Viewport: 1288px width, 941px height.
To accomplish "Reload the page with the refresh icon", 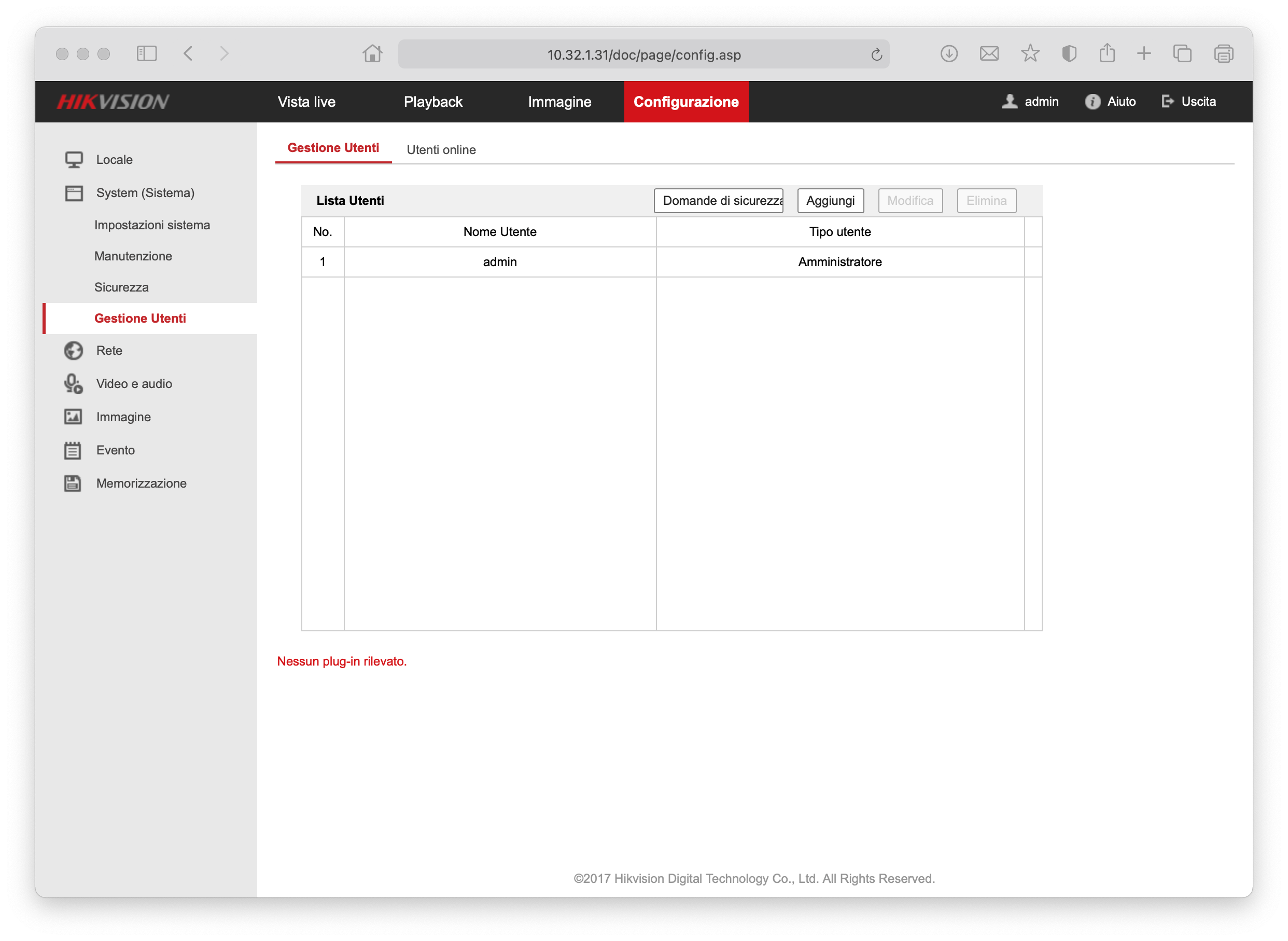I will click(876, 54).
